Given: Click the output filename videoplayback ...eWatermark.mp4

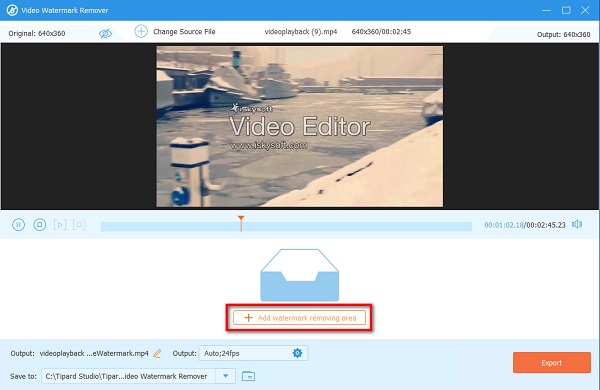Looking at the screenshot, I should point(94,353).
